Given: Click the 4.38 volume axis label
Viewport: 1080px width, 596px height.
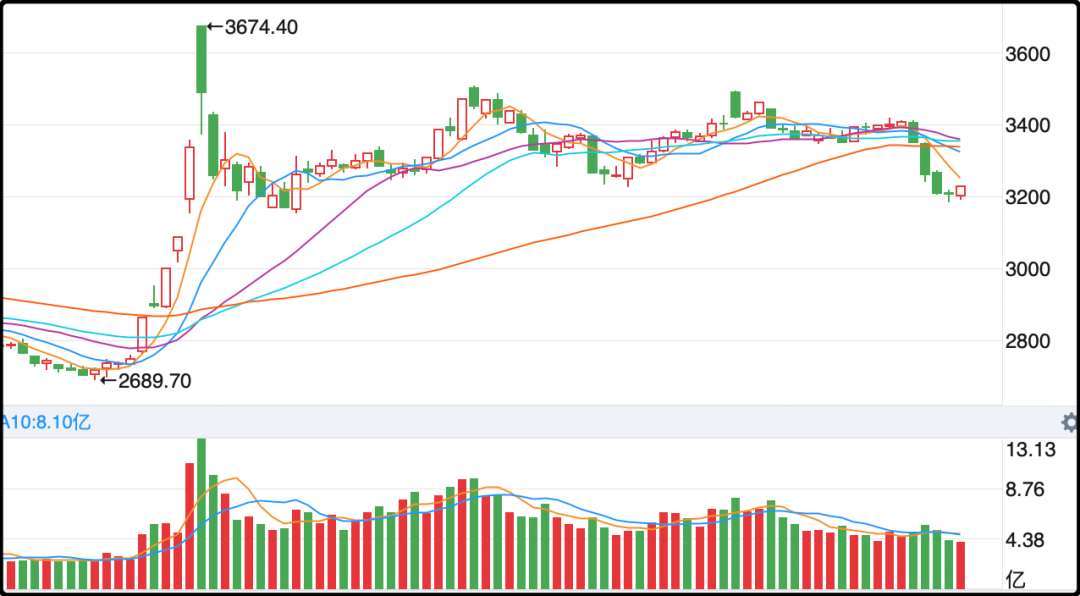Looking at the screenshot, I should [1030, 541].
